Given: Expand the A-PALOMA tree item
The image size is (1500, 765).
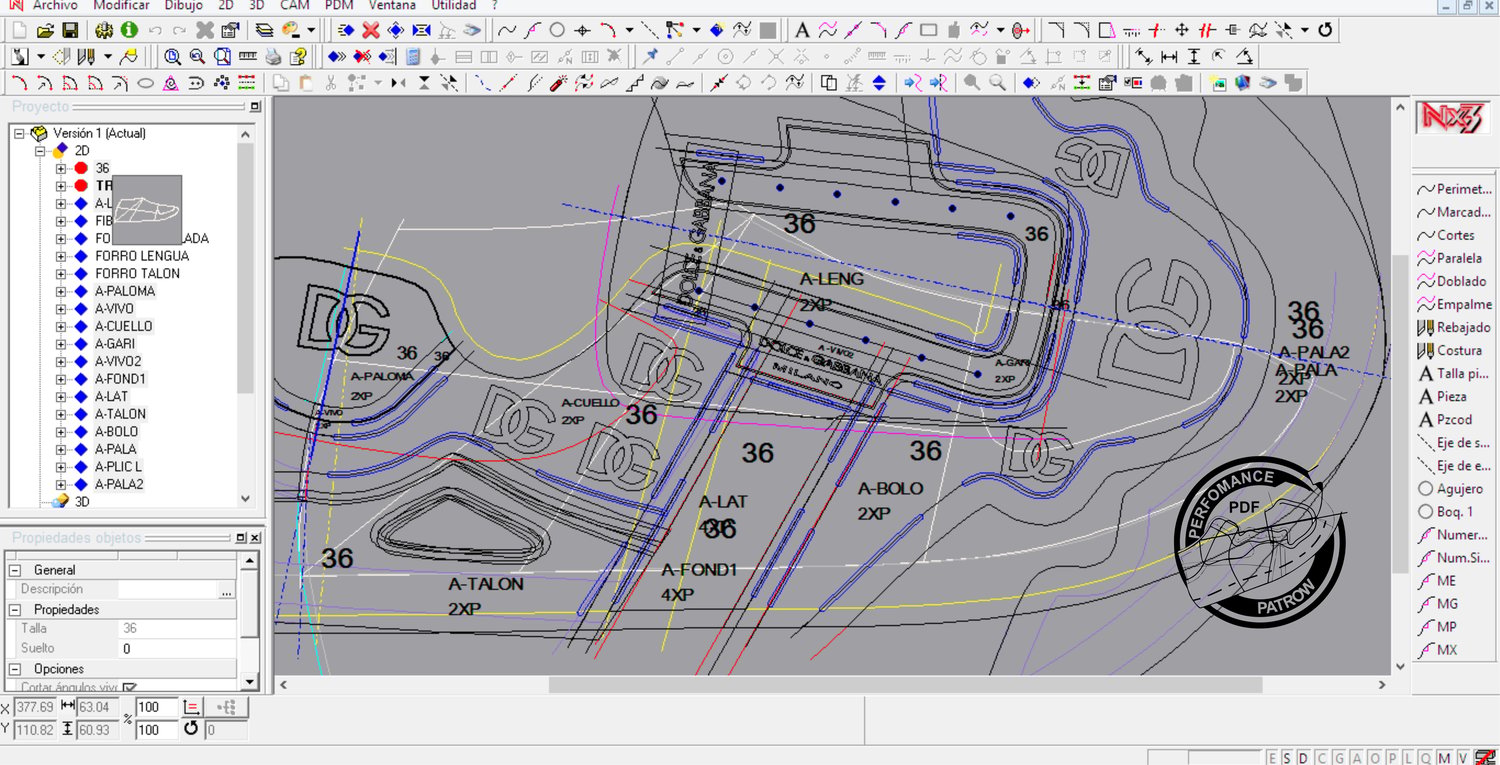Looking at the screenshot, I should (61, 291).
